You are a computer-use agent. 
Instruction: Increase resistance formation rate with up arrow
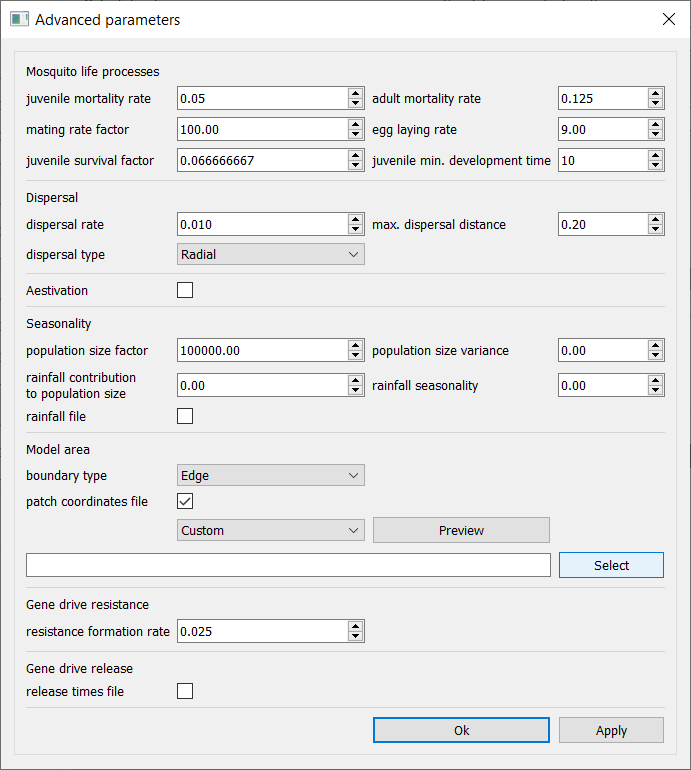[x=356, y=626]
